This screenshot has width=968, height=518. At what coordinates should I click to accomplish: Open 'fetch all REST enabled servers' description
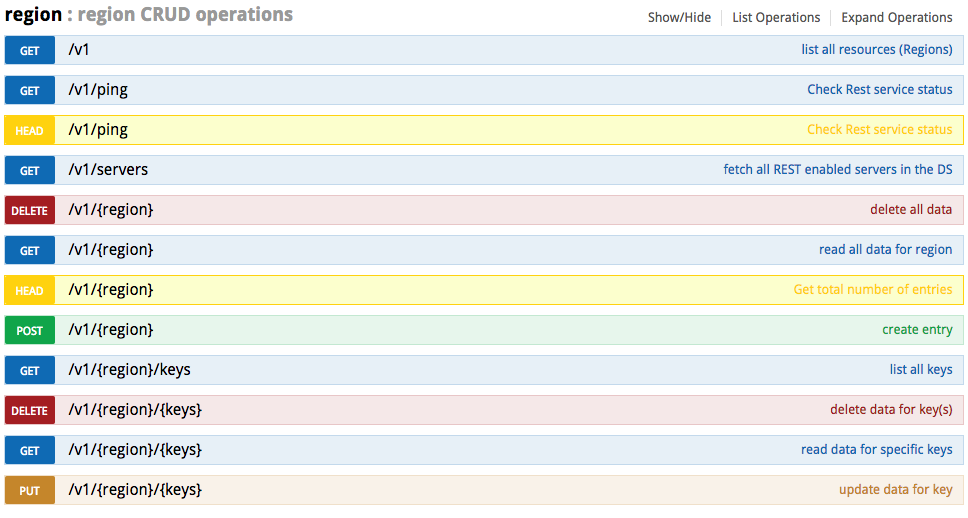(x=837, y=170)
